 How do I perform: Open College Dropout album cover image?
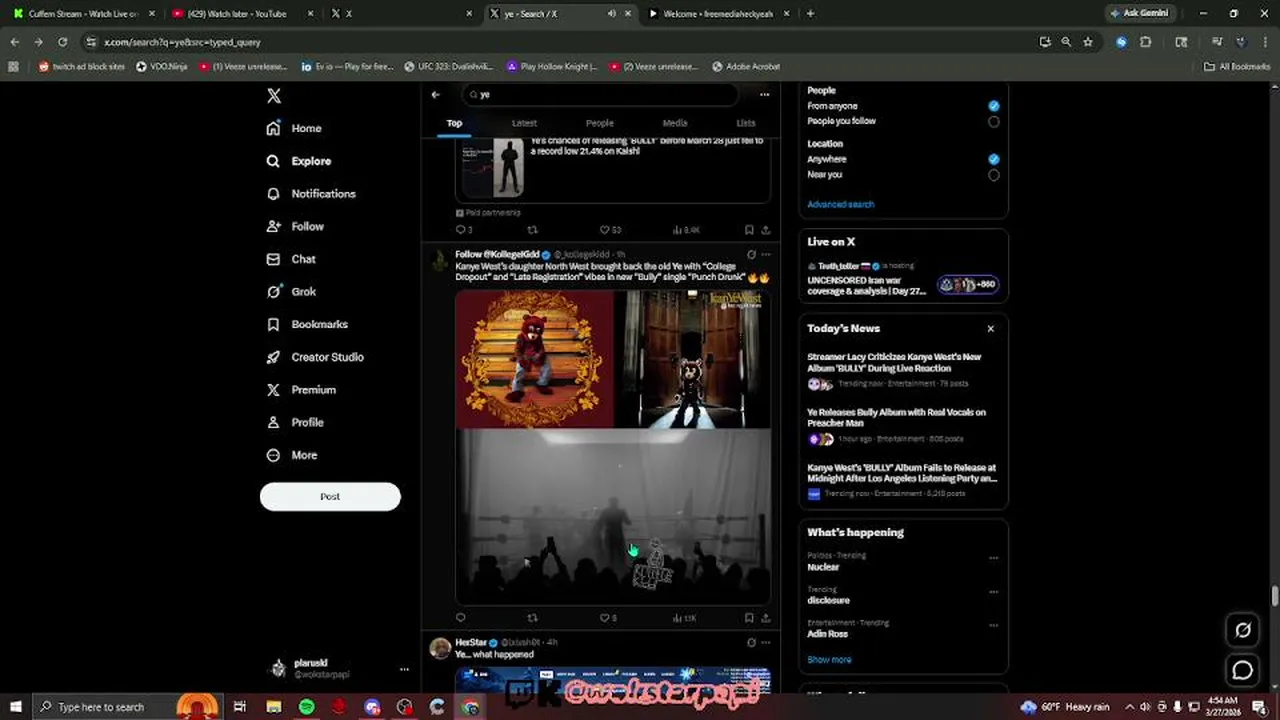tap(534, 359)
